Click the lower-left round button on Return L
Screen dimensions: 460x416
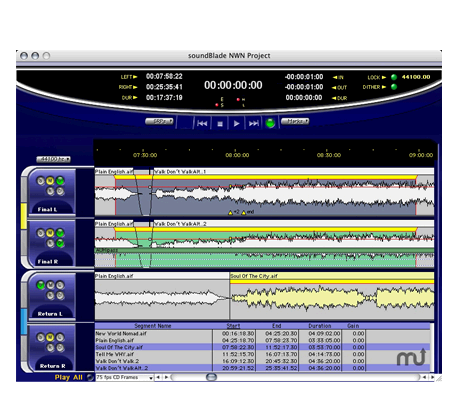[x=50, y=295]
